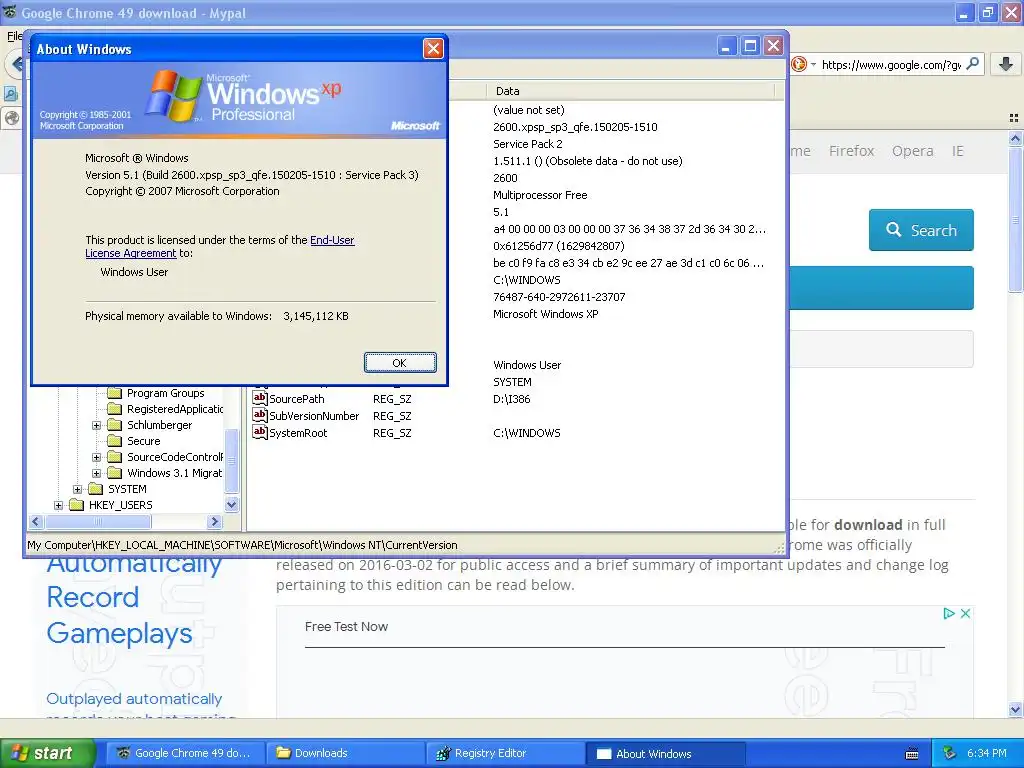
Task: Click Mypal vertical scrollbar thumb
Action: click(1015, 218)
